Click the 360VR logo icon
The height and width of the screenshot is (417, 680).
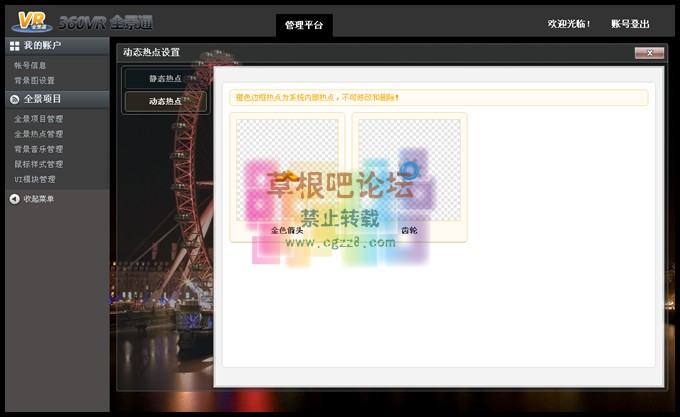32,22
